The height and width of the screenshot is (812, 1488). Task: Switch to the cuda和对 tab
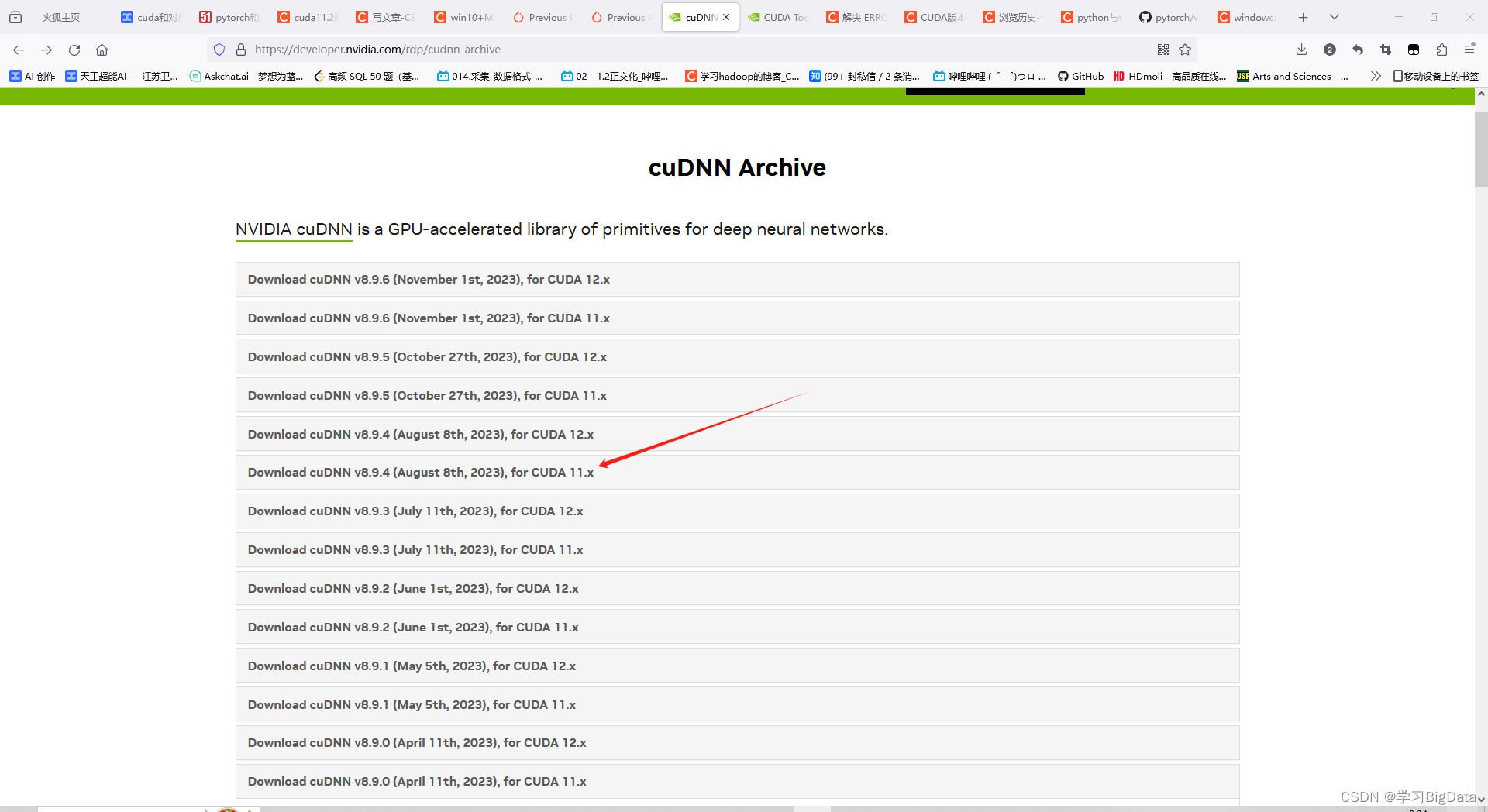(150, 17)
